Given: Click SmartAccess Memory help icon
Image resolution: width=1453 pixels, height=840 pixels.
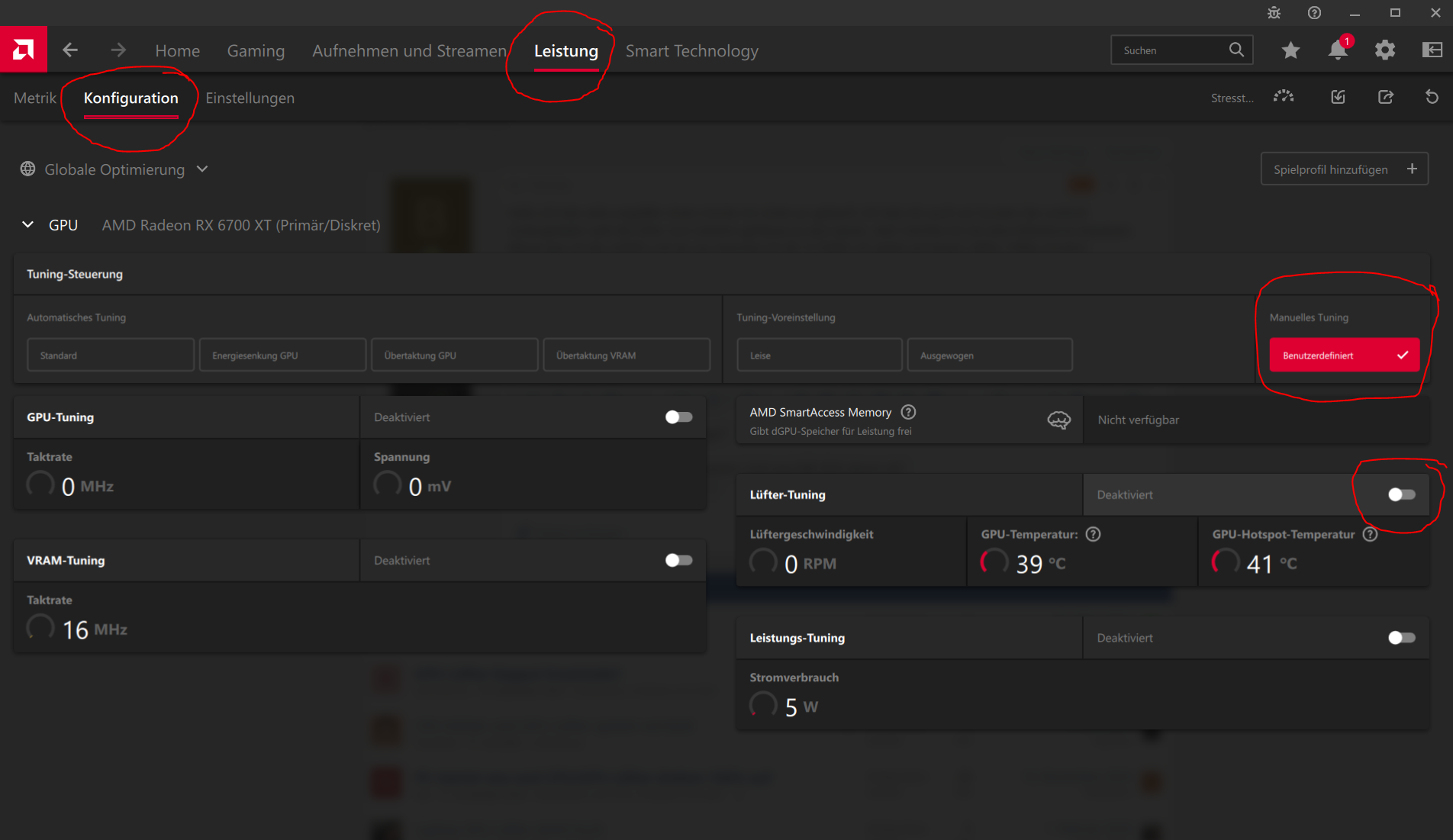Looking at the screenshot, I should (x=908, y=412).
